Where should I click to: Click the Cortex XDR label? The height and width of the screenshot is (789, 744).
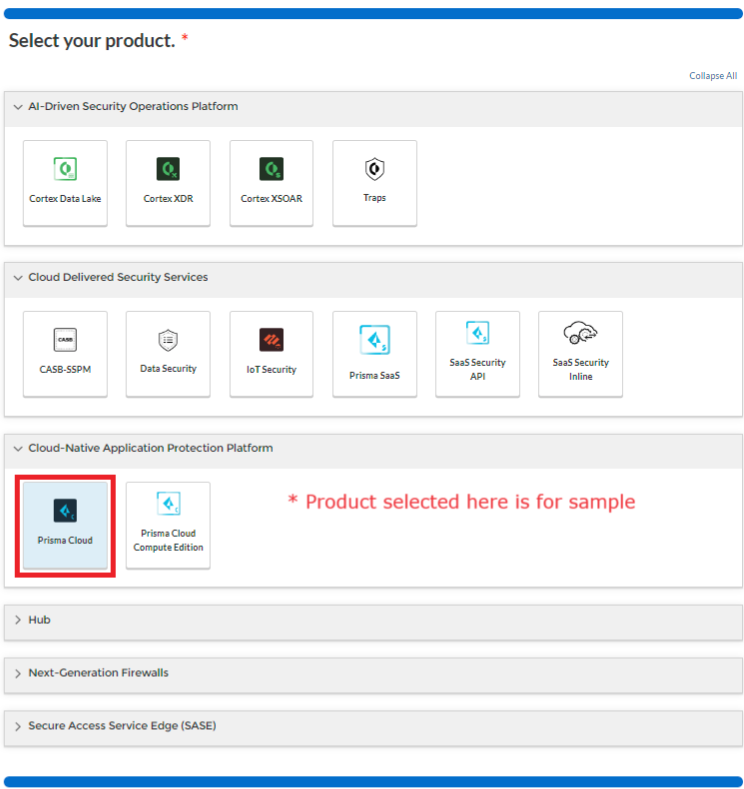click(x=168, y=199)
